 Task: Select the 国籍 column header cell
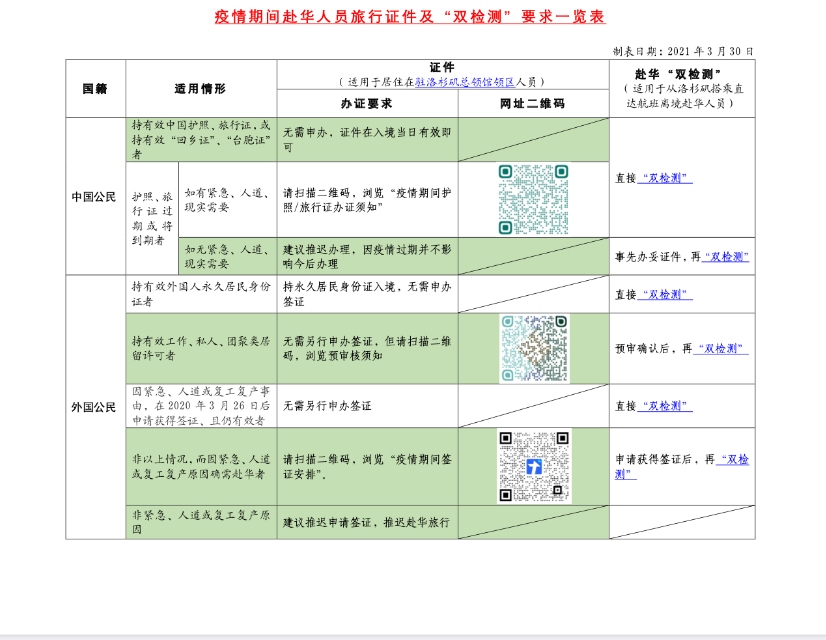[x=96, y=88]
